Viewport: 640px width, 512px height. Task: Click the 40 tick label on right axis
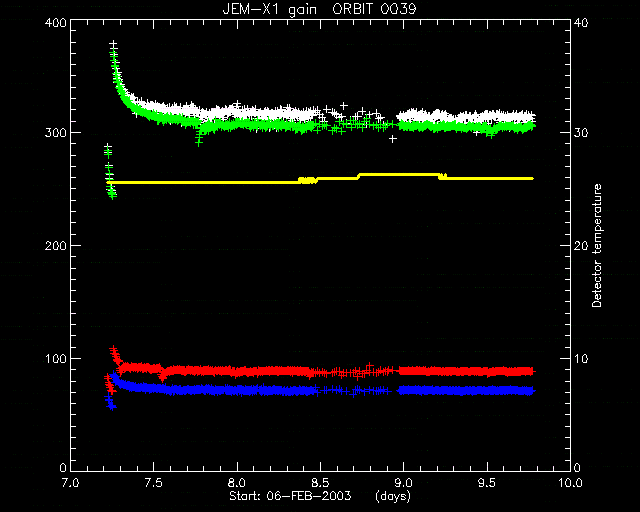581,22
